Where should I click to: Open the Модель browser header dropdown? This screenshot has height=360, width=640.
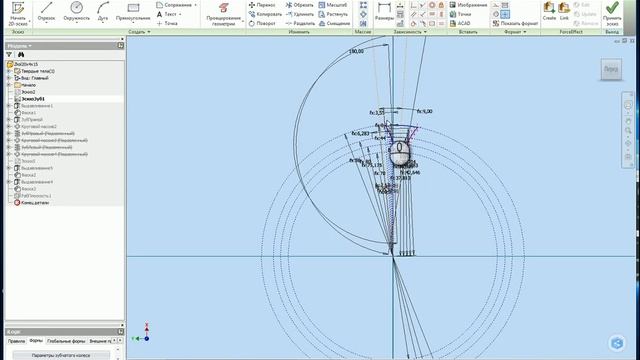click(x=19, y=46)
